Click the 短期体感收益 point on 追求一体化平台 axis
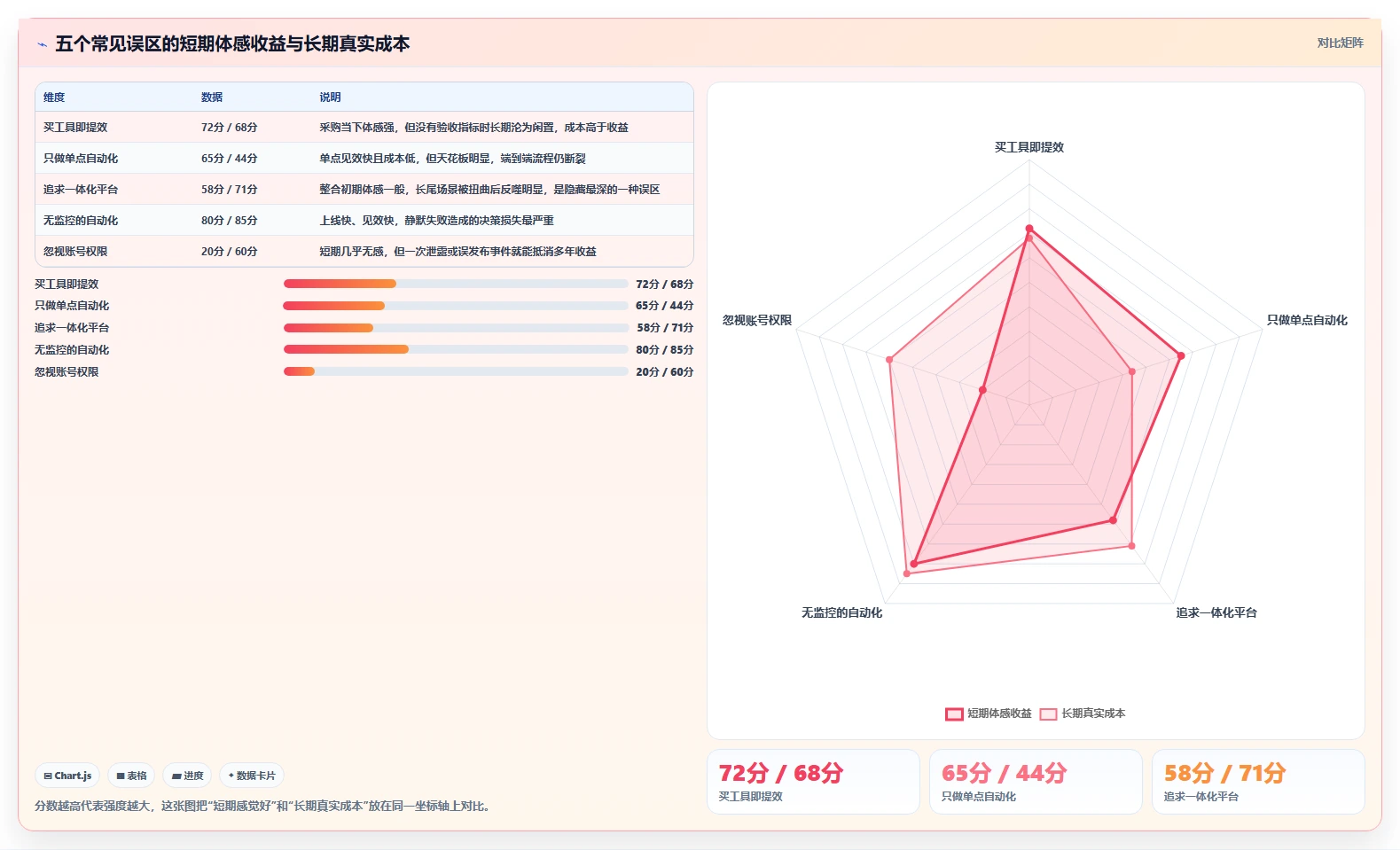The height and width of the screenshot is (850, 1400). [x=1114, y=520]
